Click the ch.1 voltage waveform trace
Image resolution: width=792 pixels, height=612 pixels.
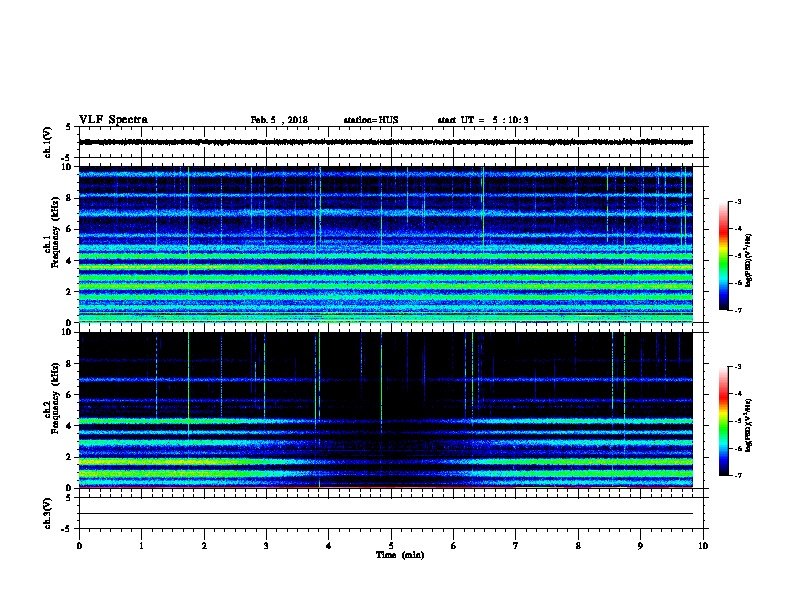coord(386,142)
